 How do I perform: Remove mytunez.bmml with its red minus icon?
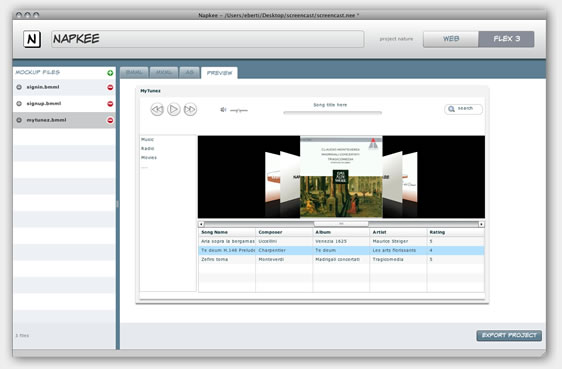click(x=110, y=120)
